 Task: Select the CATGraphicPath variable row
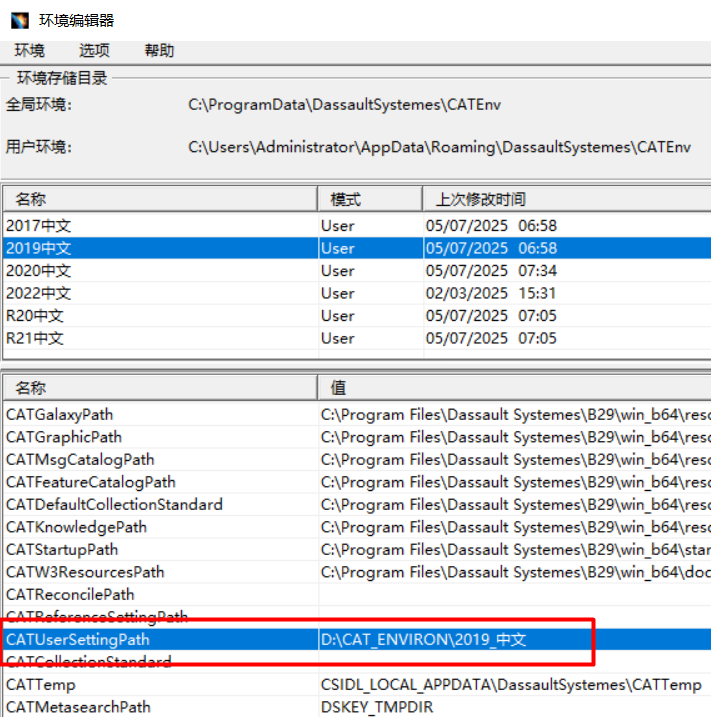[63, 437]
